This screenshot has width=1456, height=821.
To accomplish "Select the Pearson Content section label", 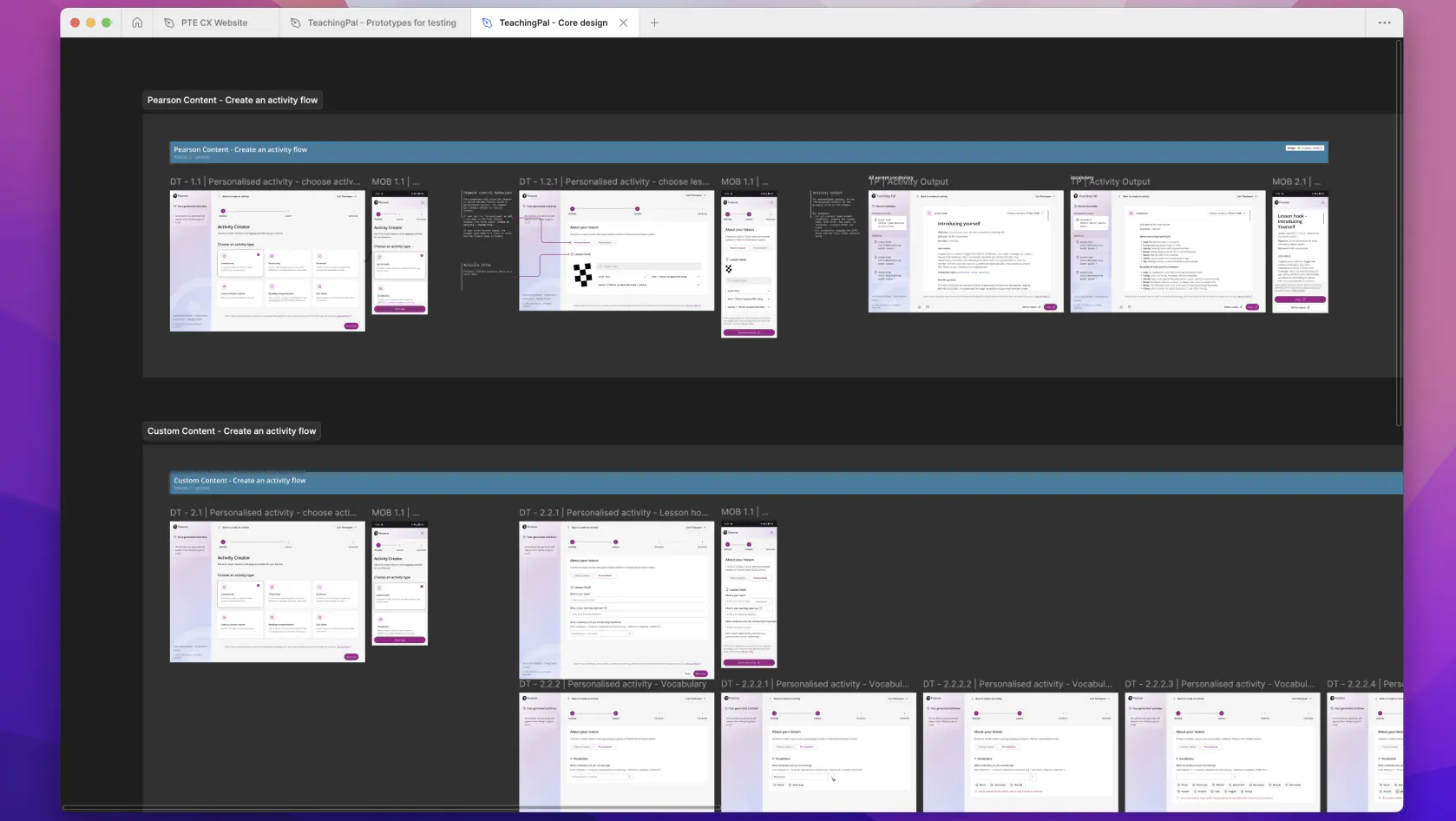I will [232, 100].
